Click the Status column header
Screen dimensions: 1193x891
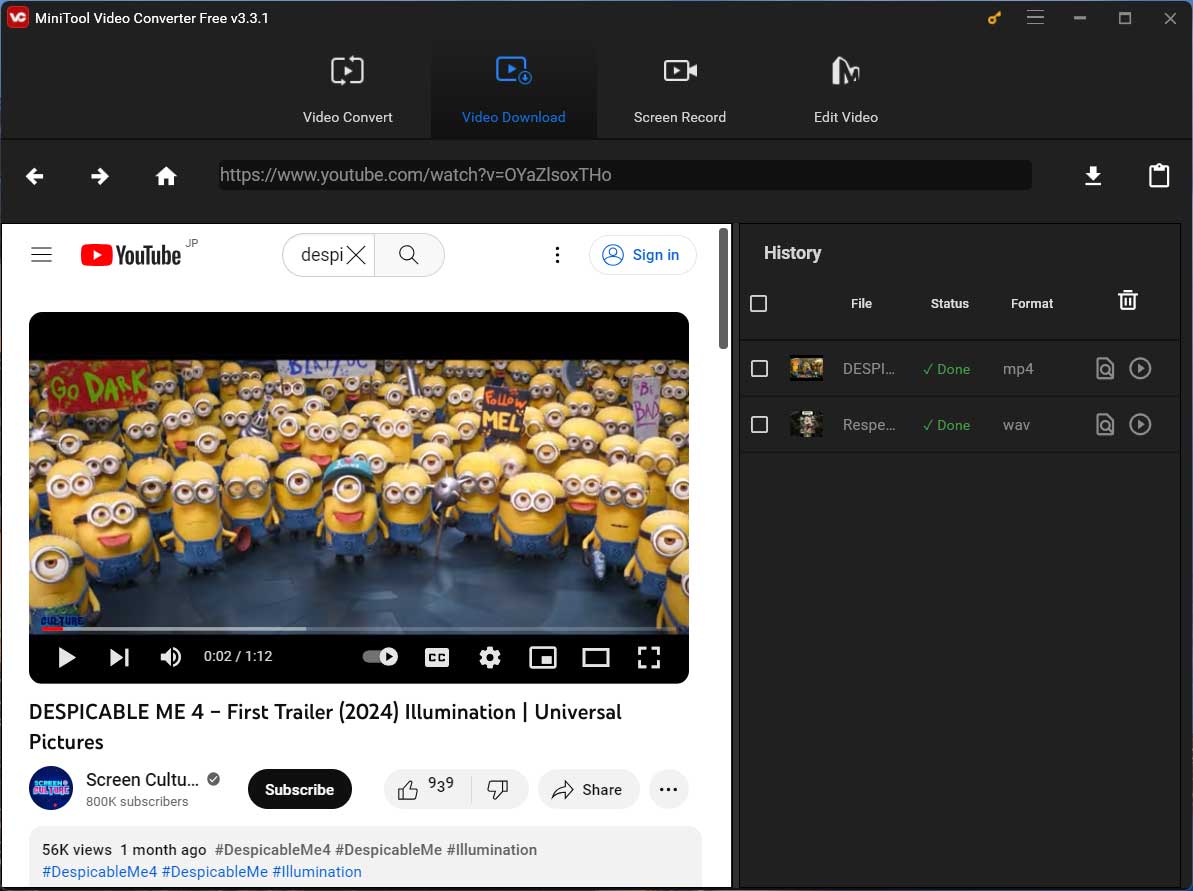tap(950, 304)
